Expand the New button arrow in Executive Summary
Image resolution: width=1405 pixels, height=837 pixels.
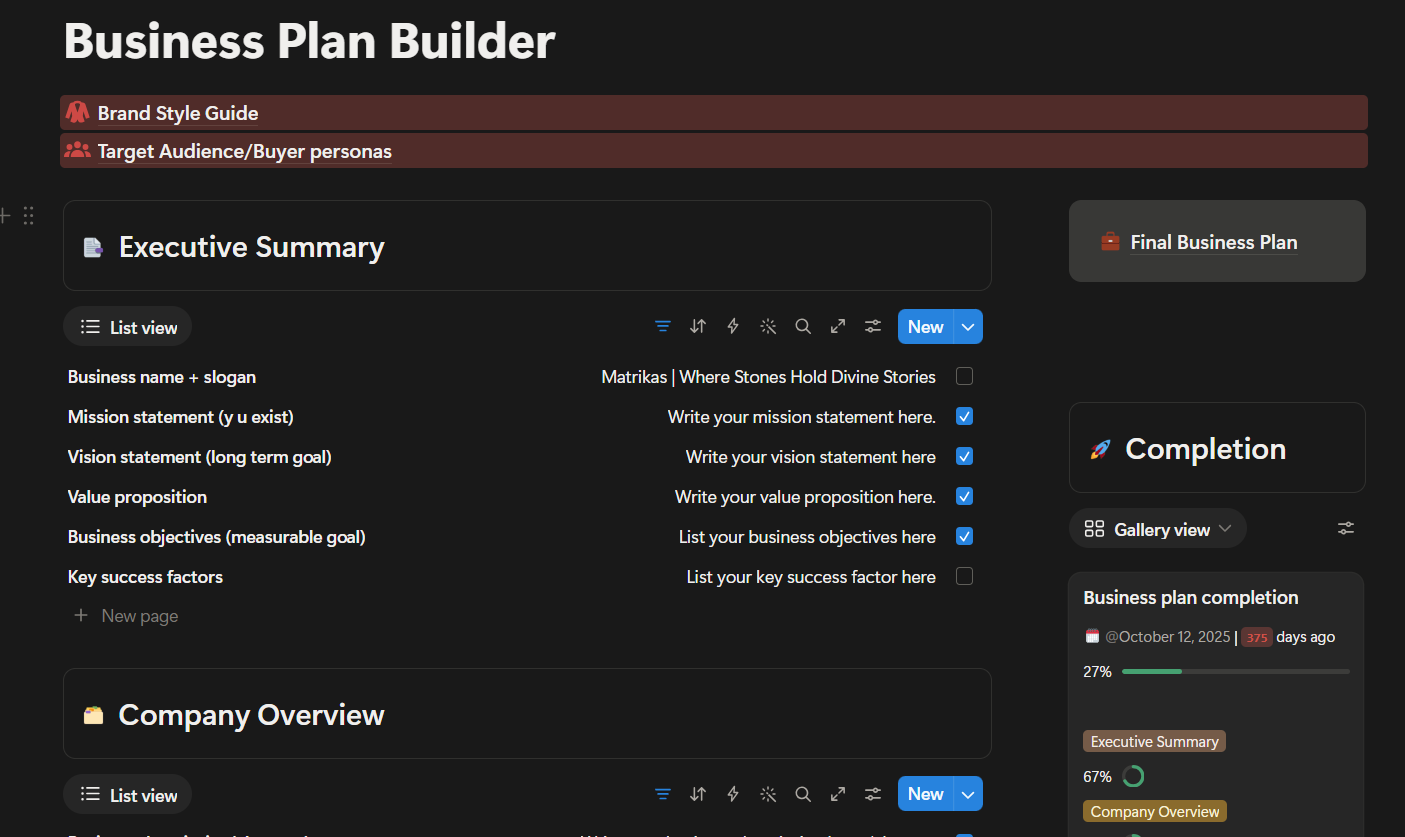pyautogui.click(x=968, y=326)
